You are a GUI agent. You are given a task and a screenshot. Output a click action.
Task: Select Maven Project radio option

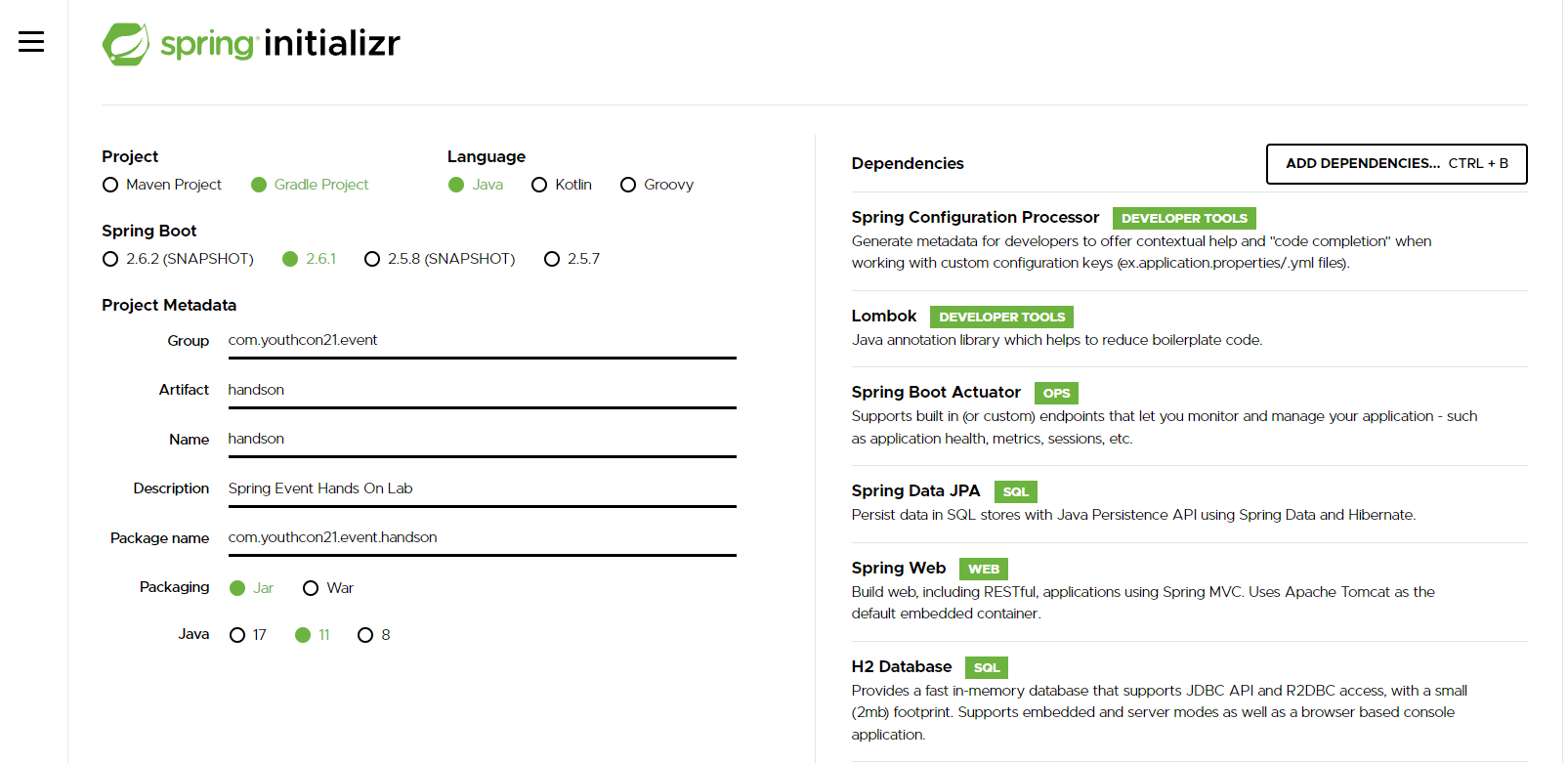tap(111, 186)
